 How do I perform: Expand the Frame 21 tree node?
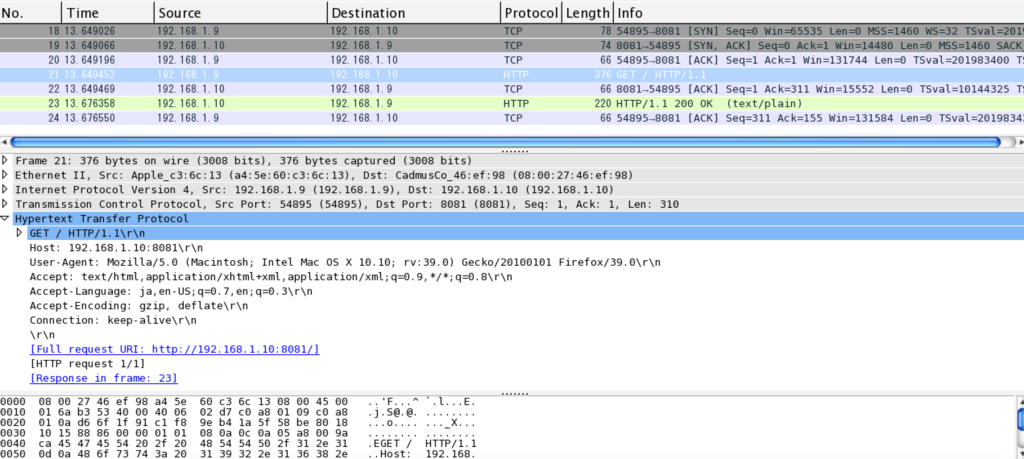pyautogui.click(x=6, y=161)
